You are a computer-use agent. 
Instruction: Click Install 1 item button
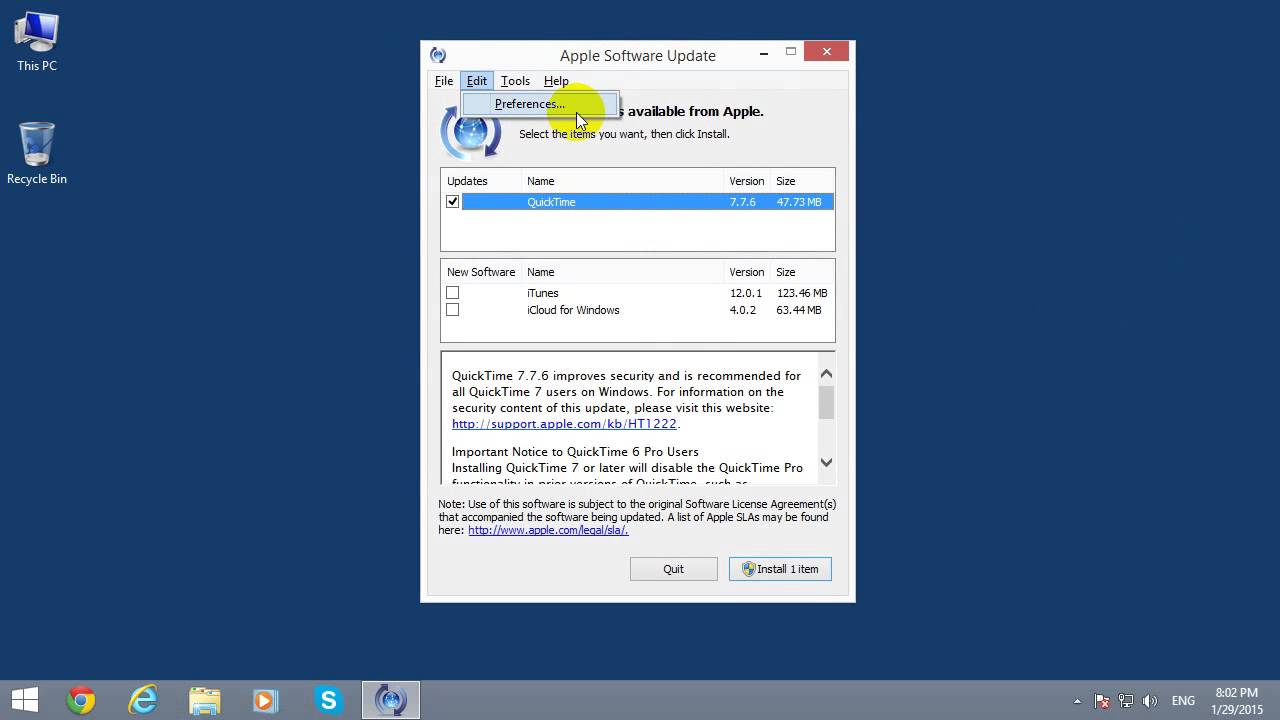[780, 569]
